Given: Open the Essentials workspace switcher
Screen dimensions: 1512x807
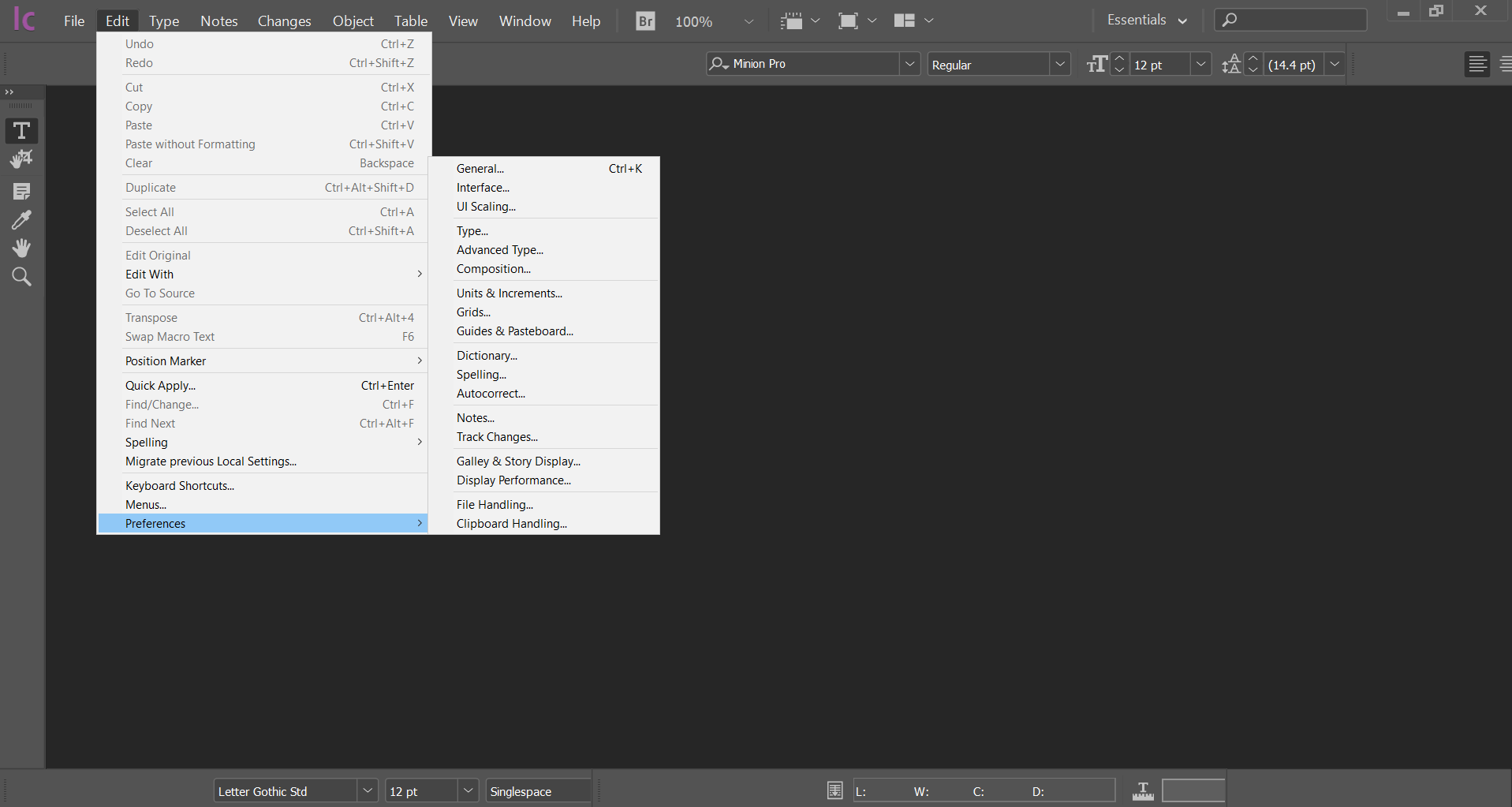Looking at the screenshot, I should (1147, 21).
